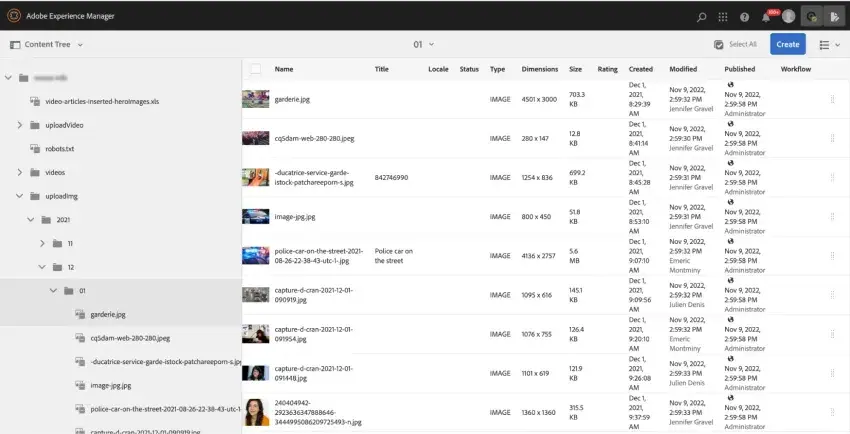Collapse the uploadImg folder
Viewport: 850px width, 434px height.
(x=20, y=196)
